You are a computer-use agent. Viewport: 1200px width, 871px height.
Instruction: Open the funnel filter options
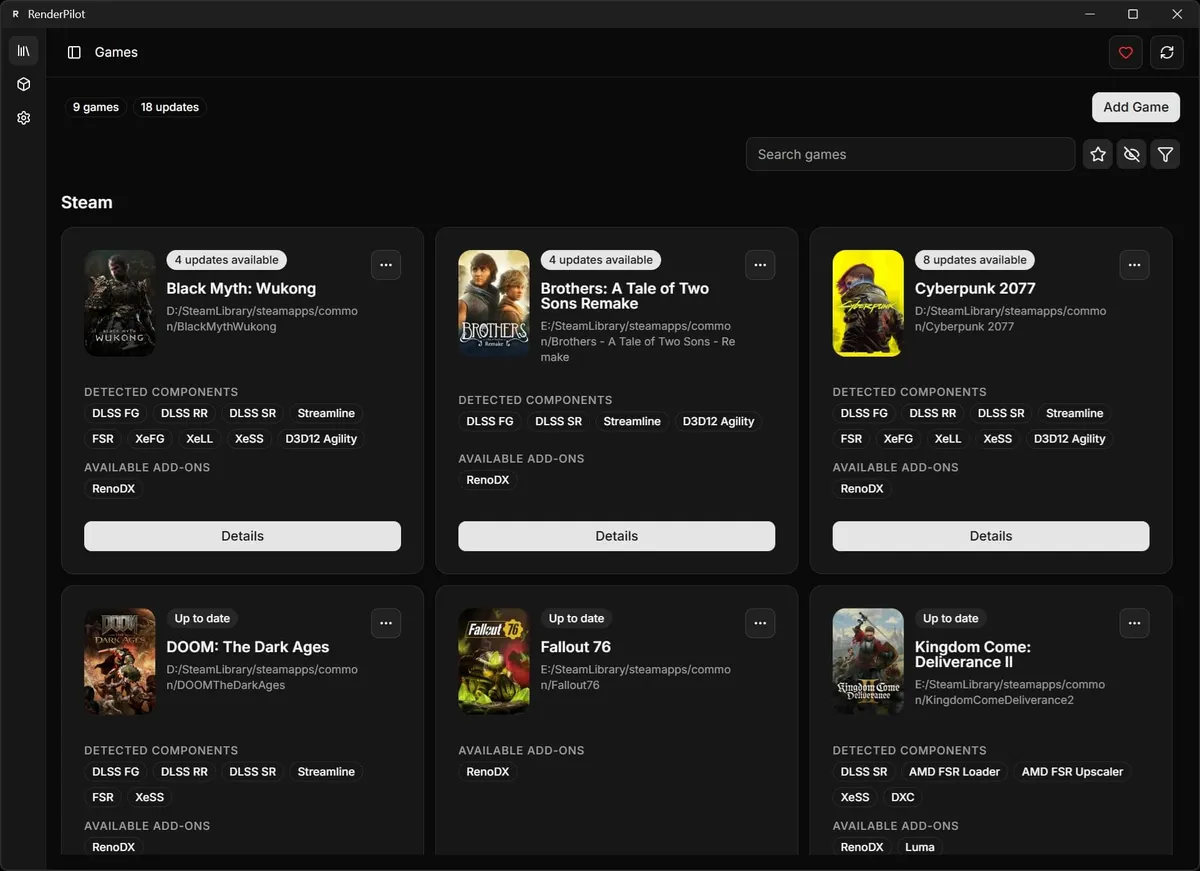tap(1165, 154)
